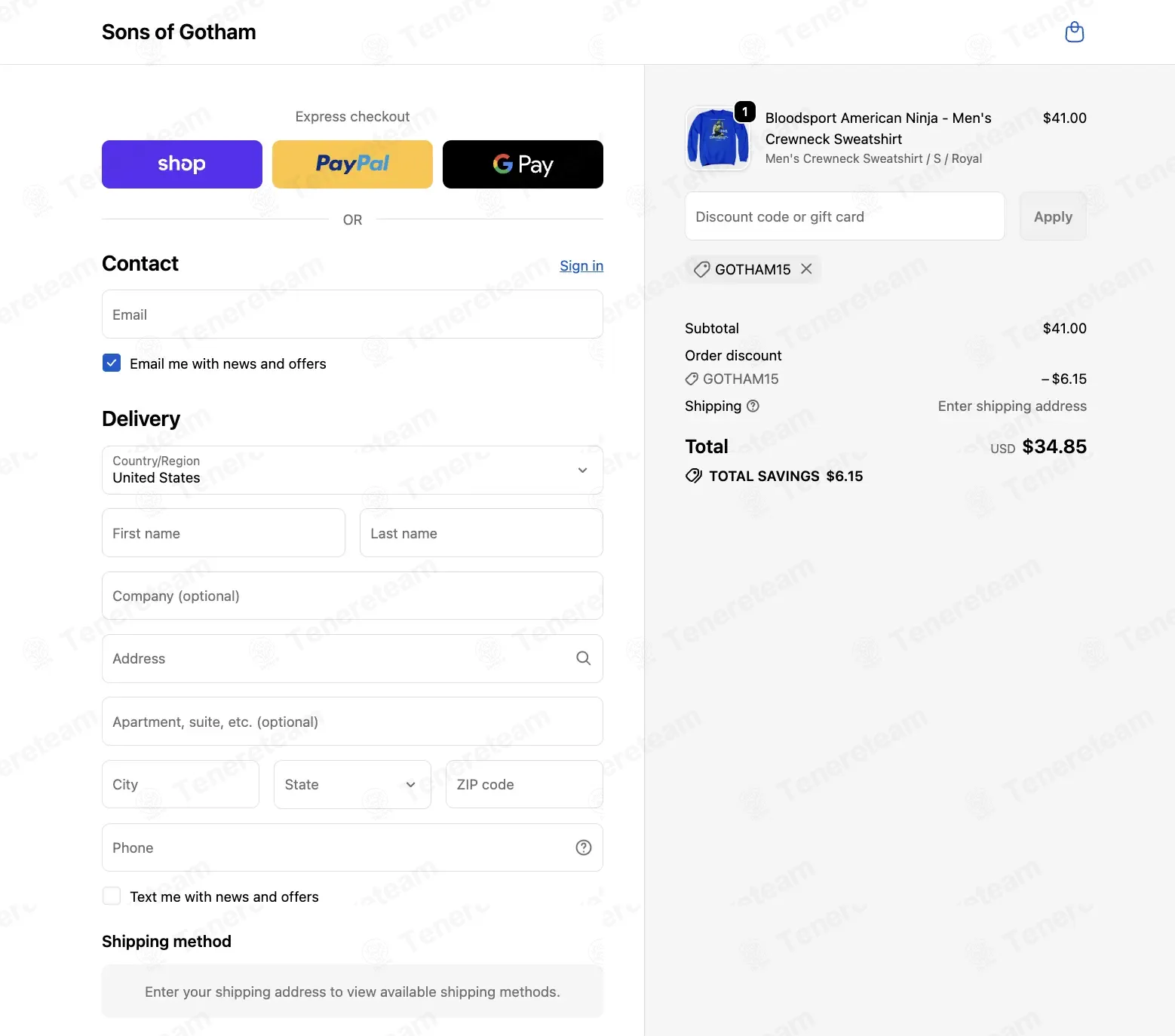Check Text me with news and offers

click(x=112, y=896)
